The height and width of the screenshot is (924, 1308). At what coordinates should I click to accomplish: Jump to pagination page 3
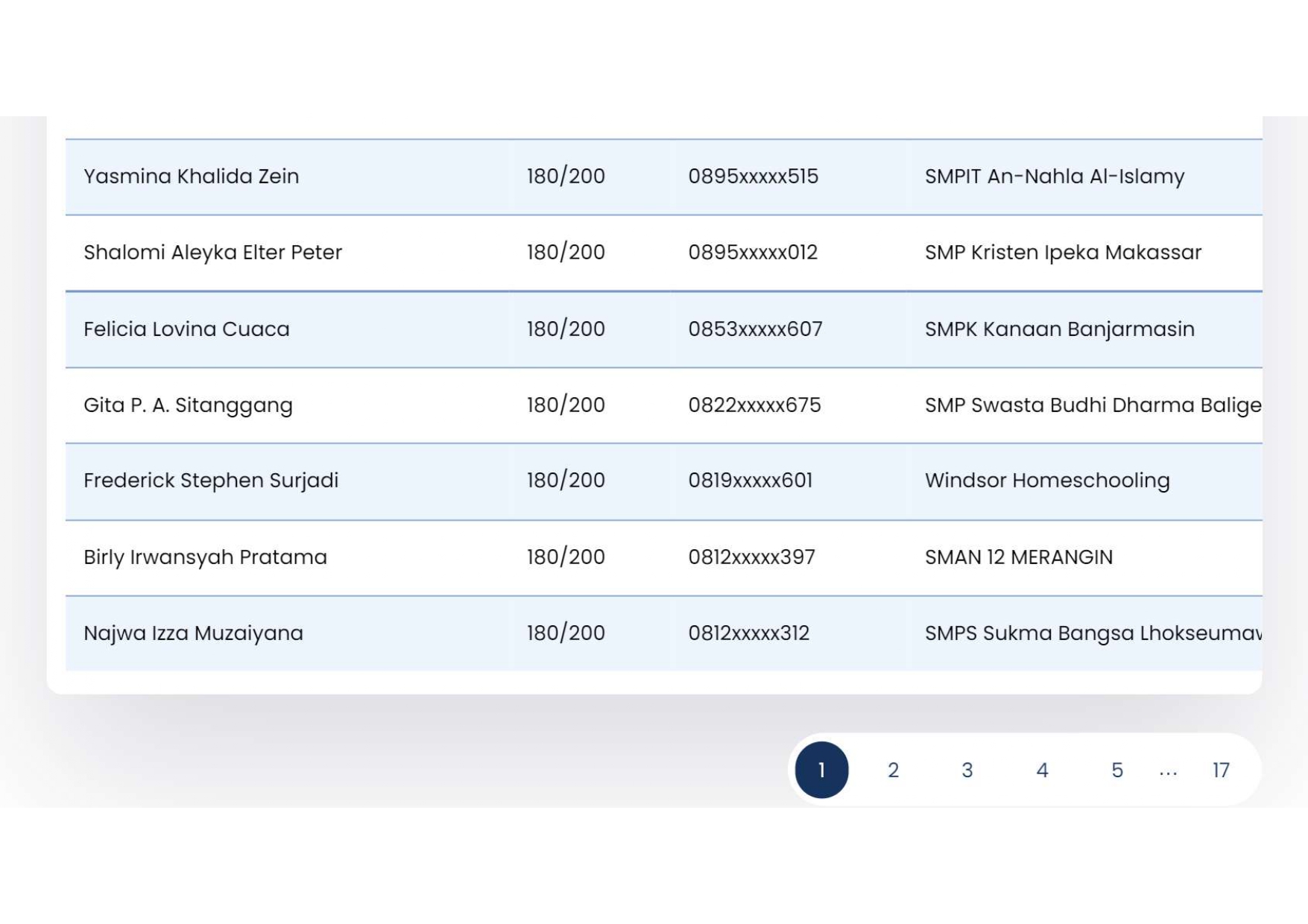967,770
